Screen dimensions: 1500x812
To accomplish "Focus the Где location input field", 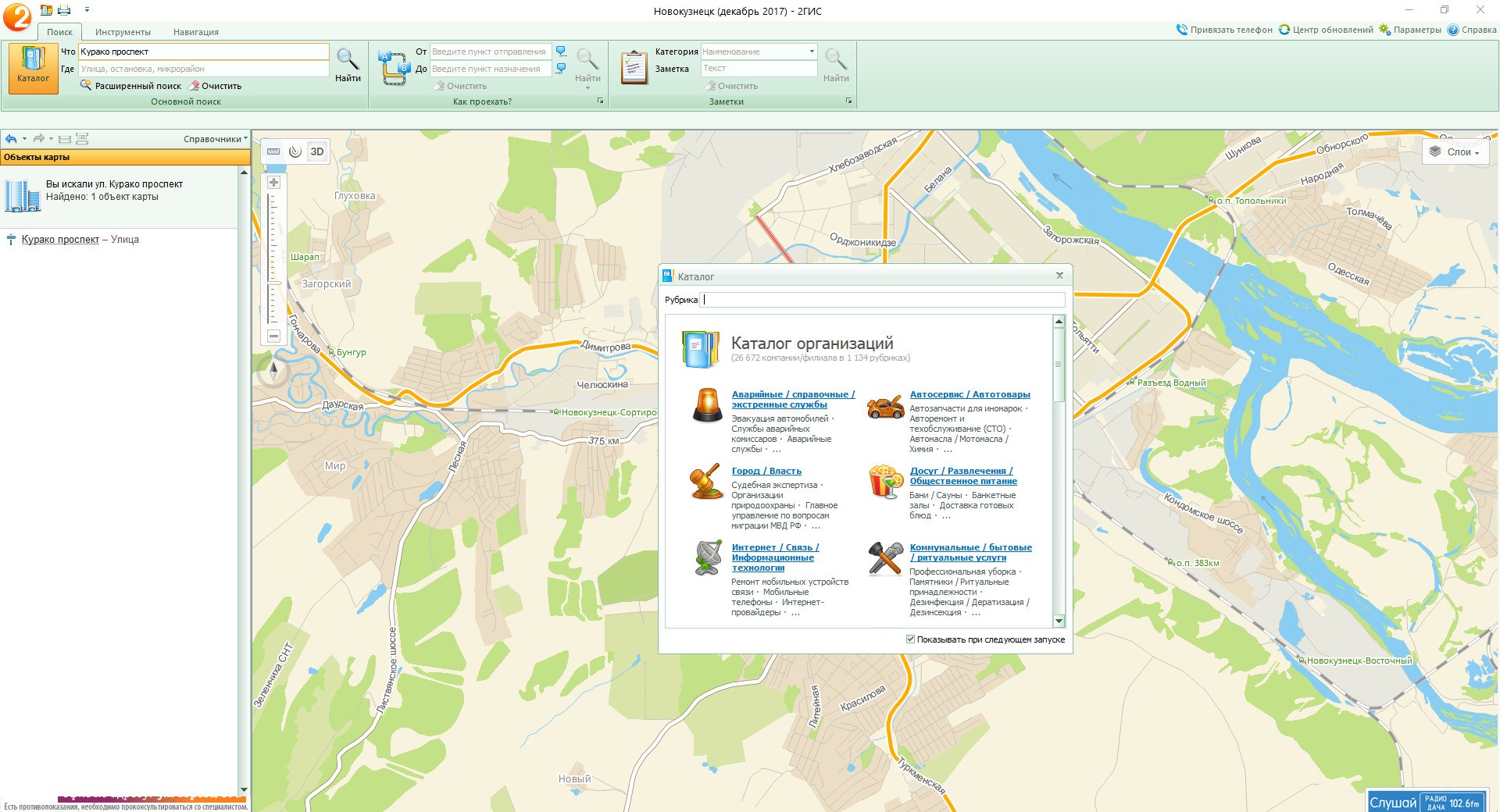I will pyautogui.click(x=203, y=69).
